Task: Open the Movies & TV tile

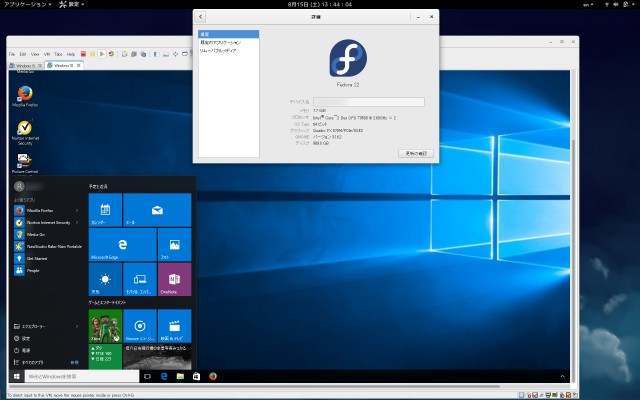Action: click(x=174, y=326)
